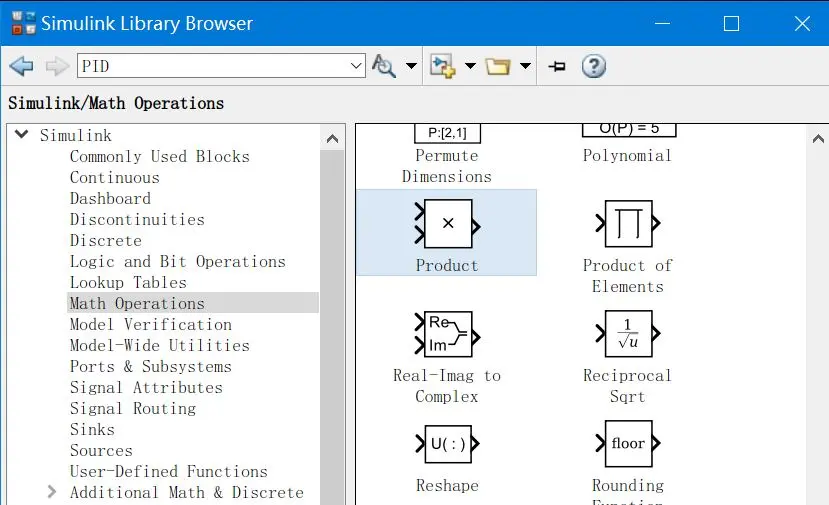This screenshot has width=829, height=505.
Task: Select Sources library in tree
Action: [x=102, y=451]
